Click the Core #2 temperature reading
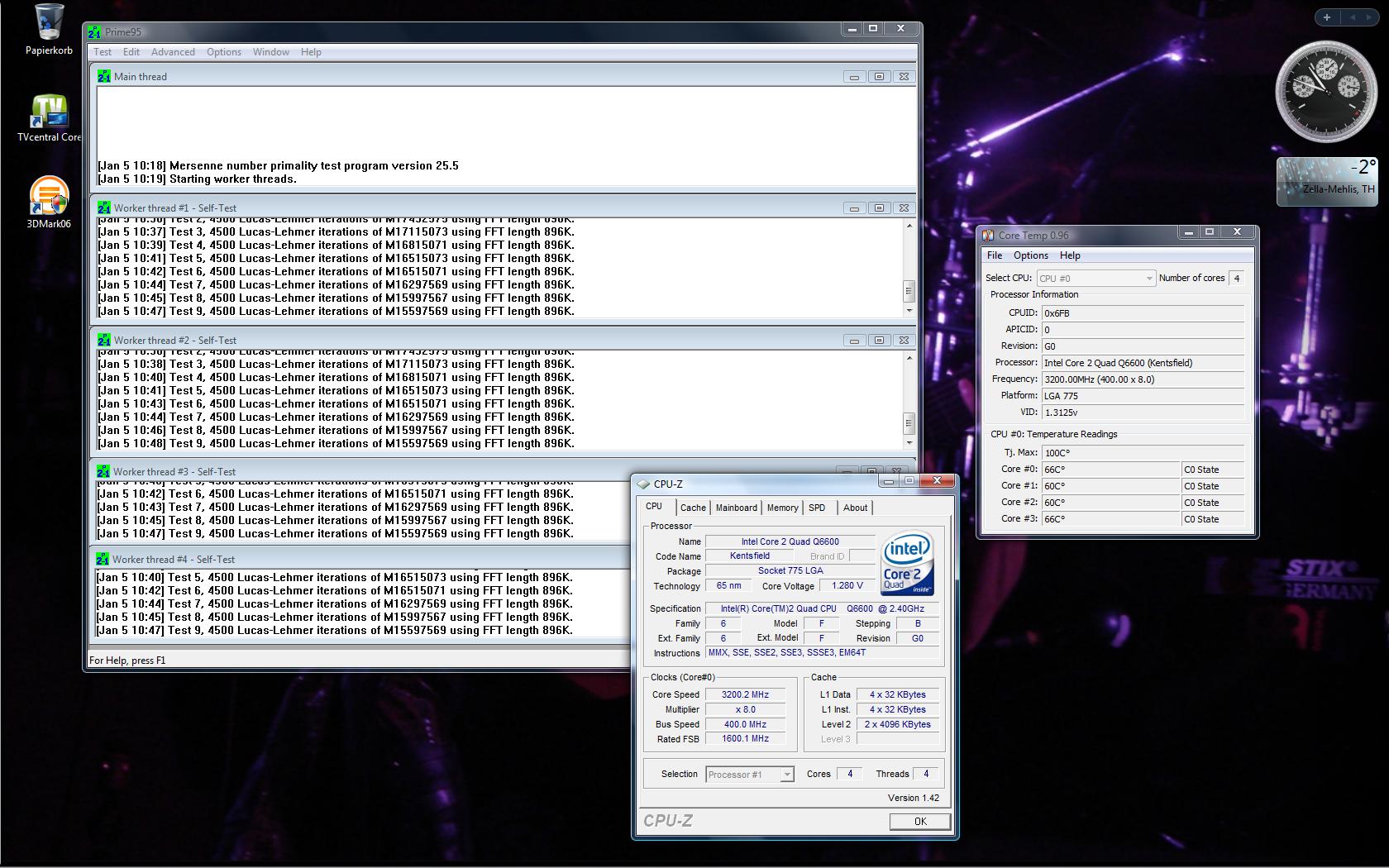The image size is (1389, 868). point(1110,503)
